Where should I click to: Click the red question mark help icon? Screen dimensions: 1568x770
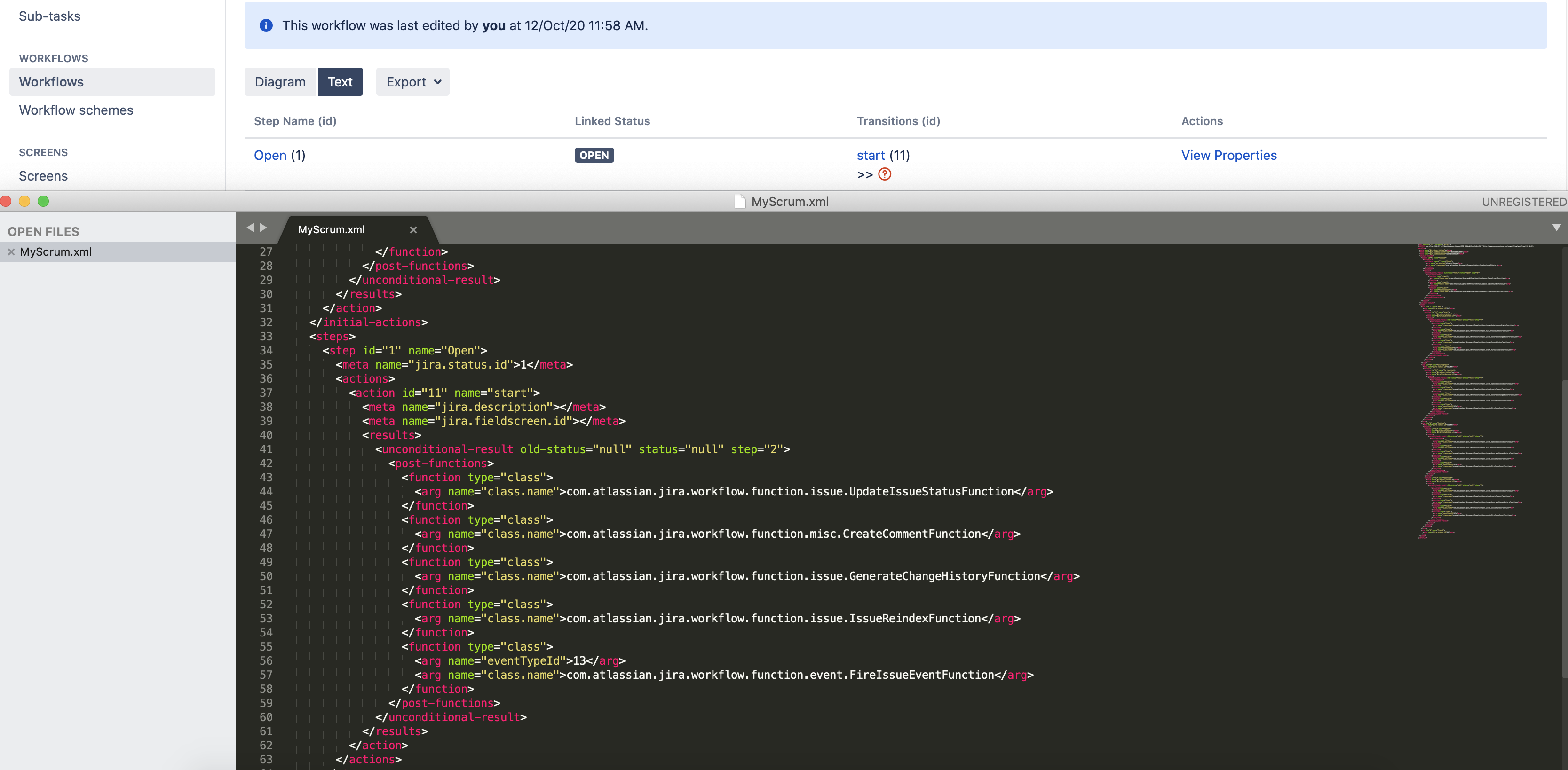[885, 174]
